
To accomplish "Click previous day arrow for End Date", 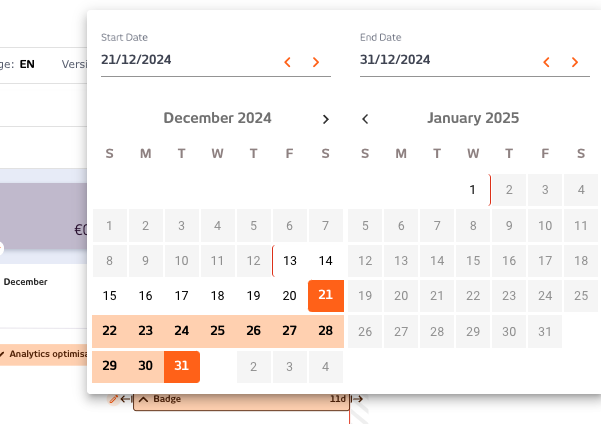I will click(x=547, y=62).
